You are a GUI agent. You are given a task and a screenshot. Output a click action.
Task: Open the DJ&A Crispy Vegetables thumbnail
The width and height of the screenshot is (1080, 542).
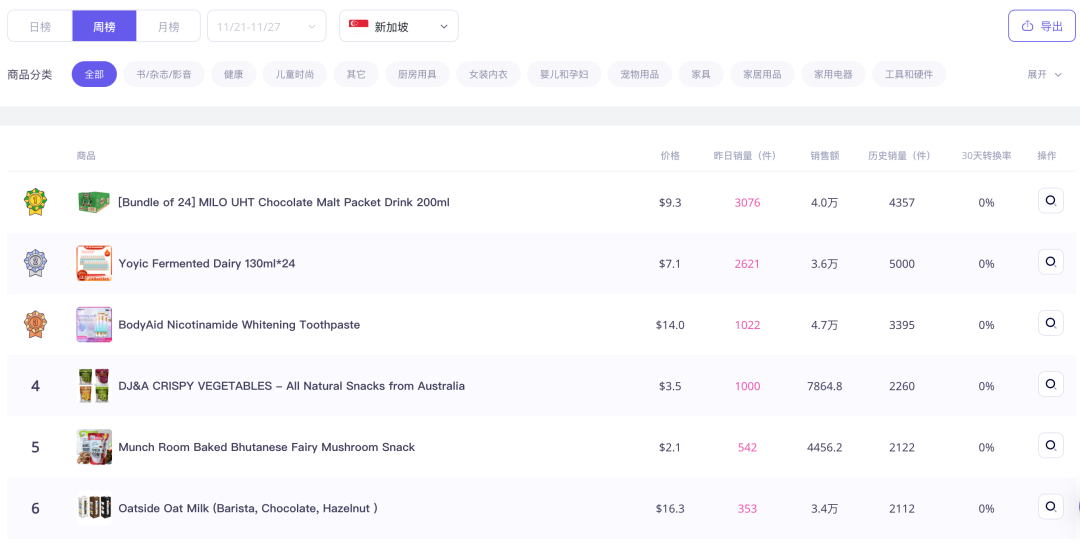tap(94, 386)
